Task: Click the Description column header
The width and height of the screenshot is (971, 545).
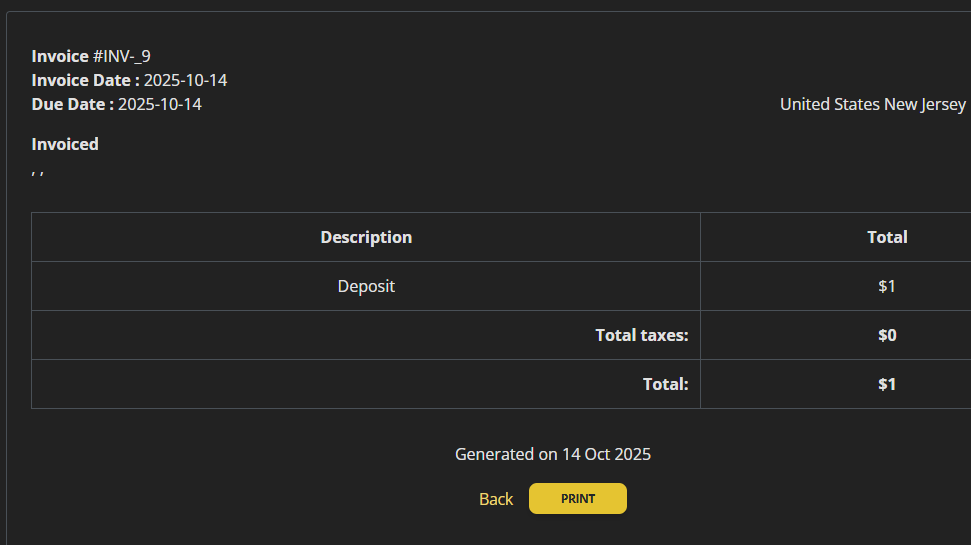Action: point(366,237)
